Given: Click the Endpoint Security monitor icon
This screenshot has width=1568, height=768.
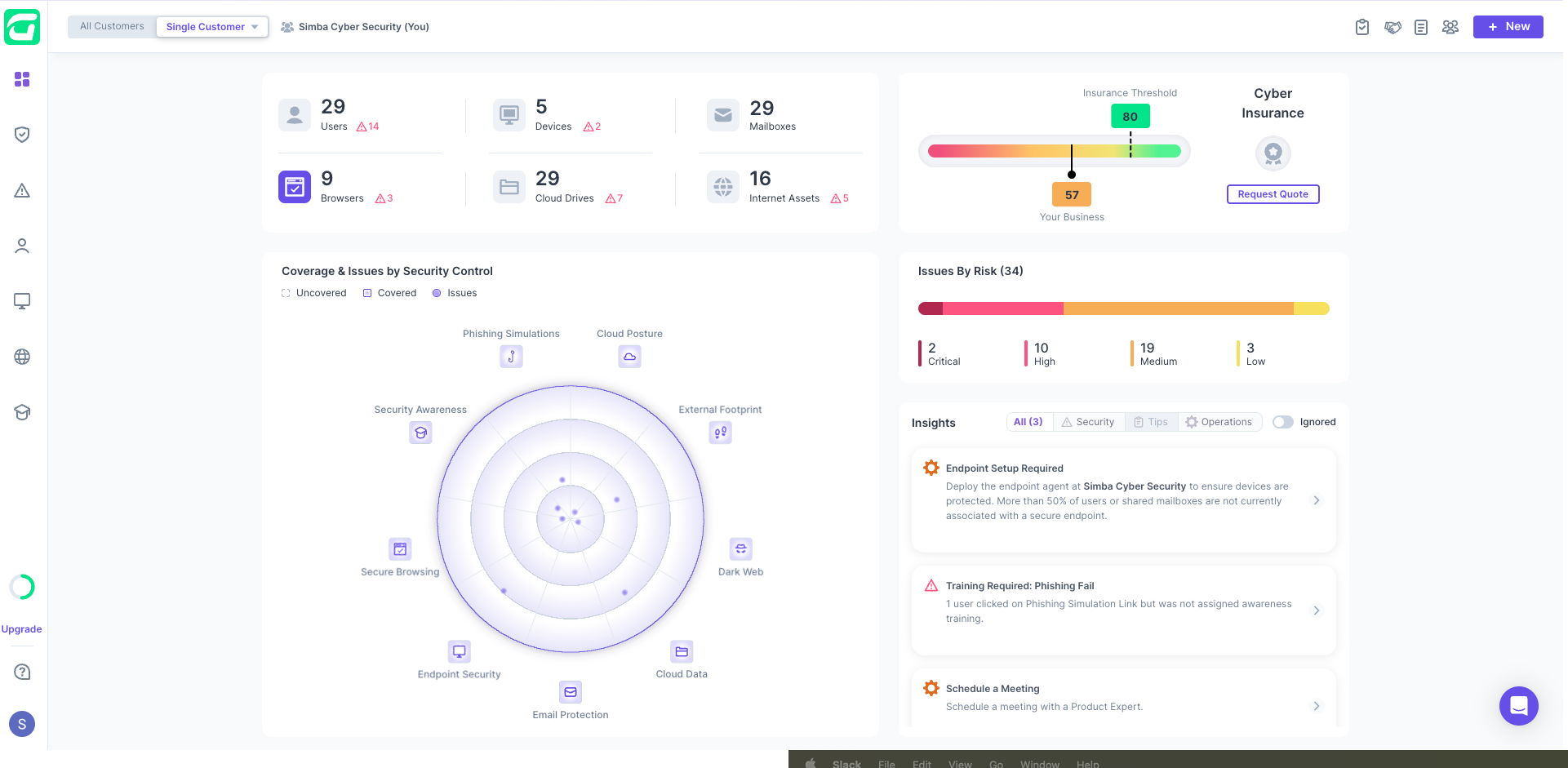Looking at the screenshot, I should click(x=460, y=651).
